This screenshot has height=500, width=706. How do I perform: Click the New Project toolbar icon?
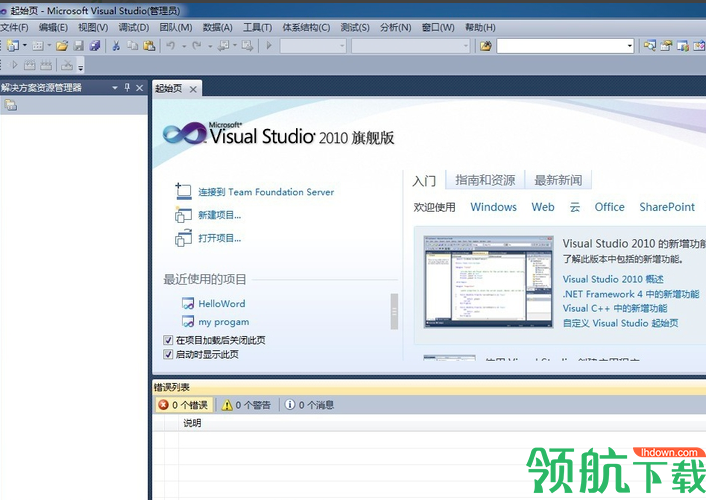tap(13, 45)
